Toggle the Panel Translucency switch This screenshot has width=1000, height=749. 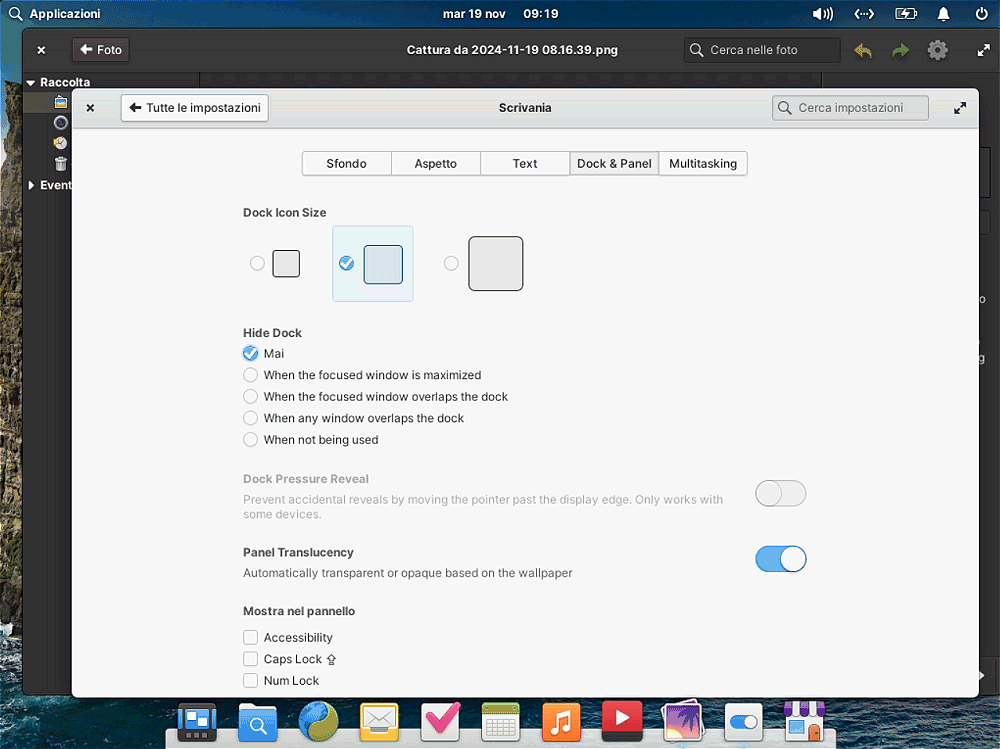point(781,559)
